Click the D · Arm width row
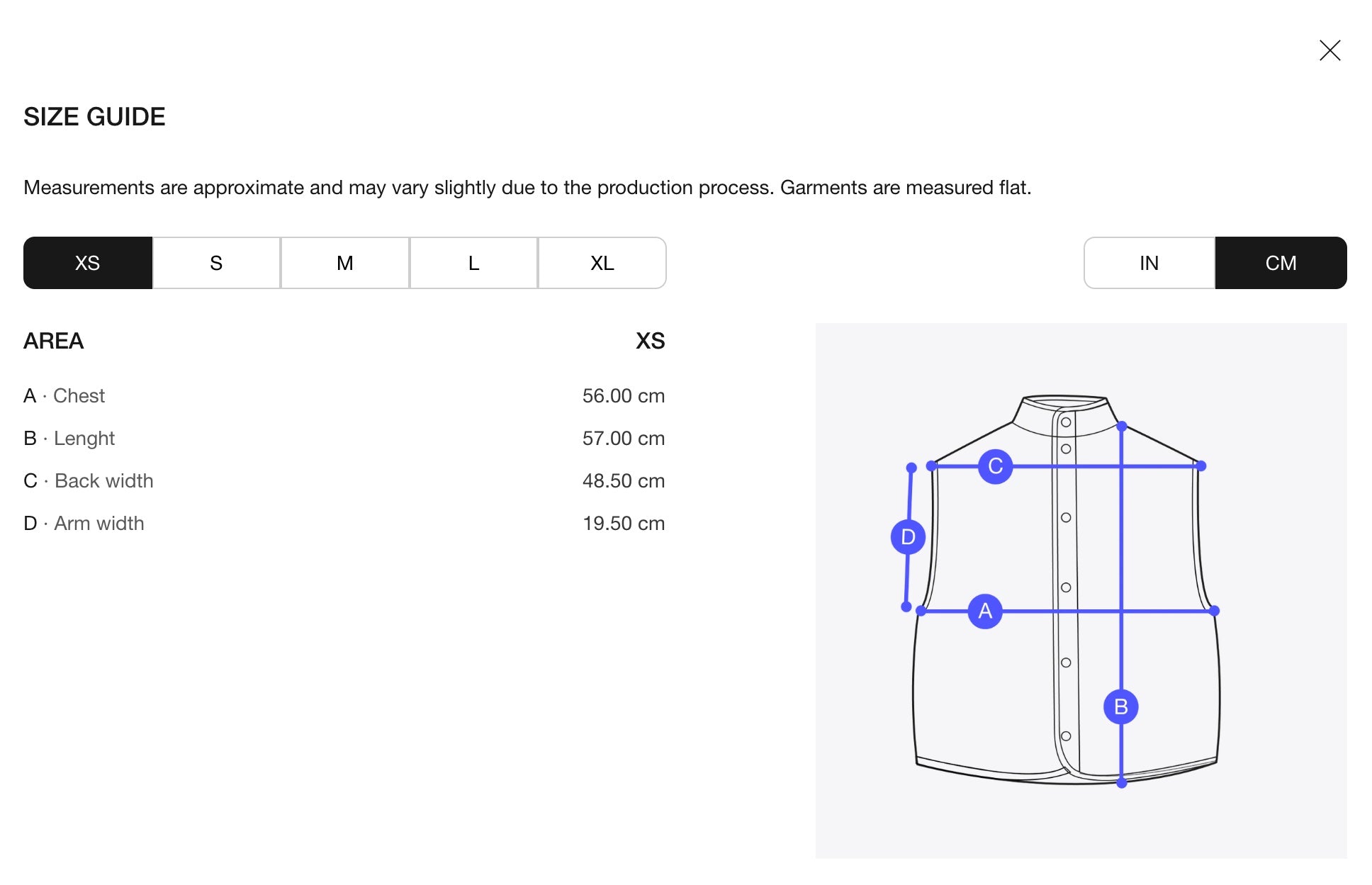 point(344,523)
